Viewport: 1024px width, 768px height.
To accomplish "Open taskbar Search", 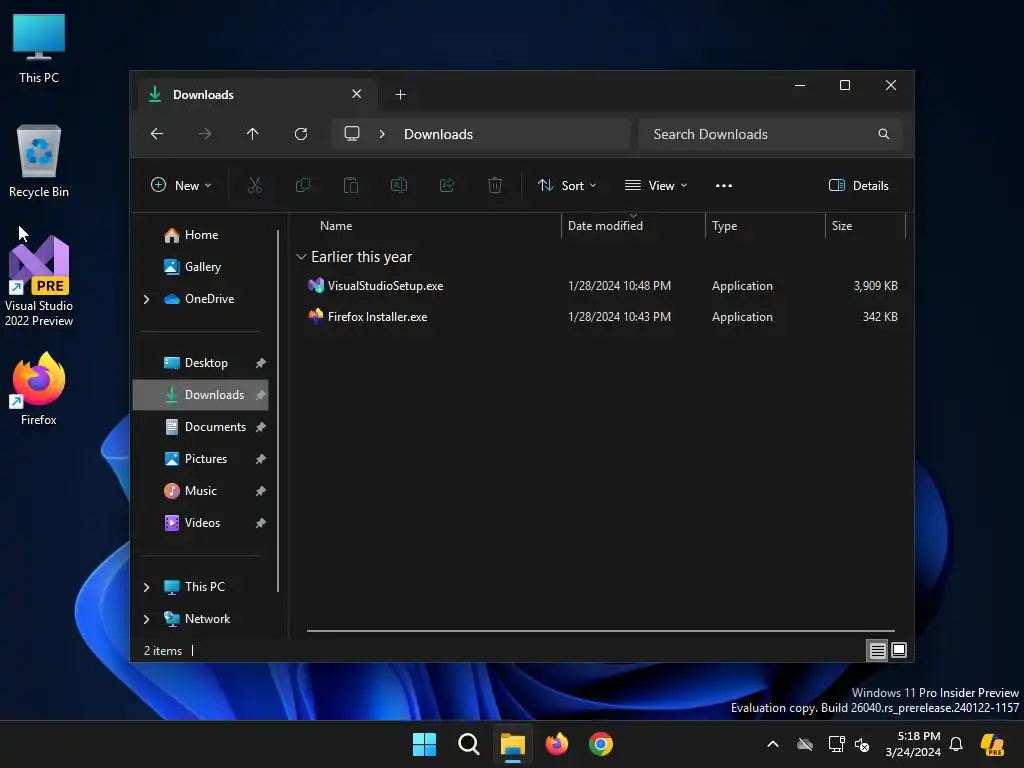I will tap(469, 744).
